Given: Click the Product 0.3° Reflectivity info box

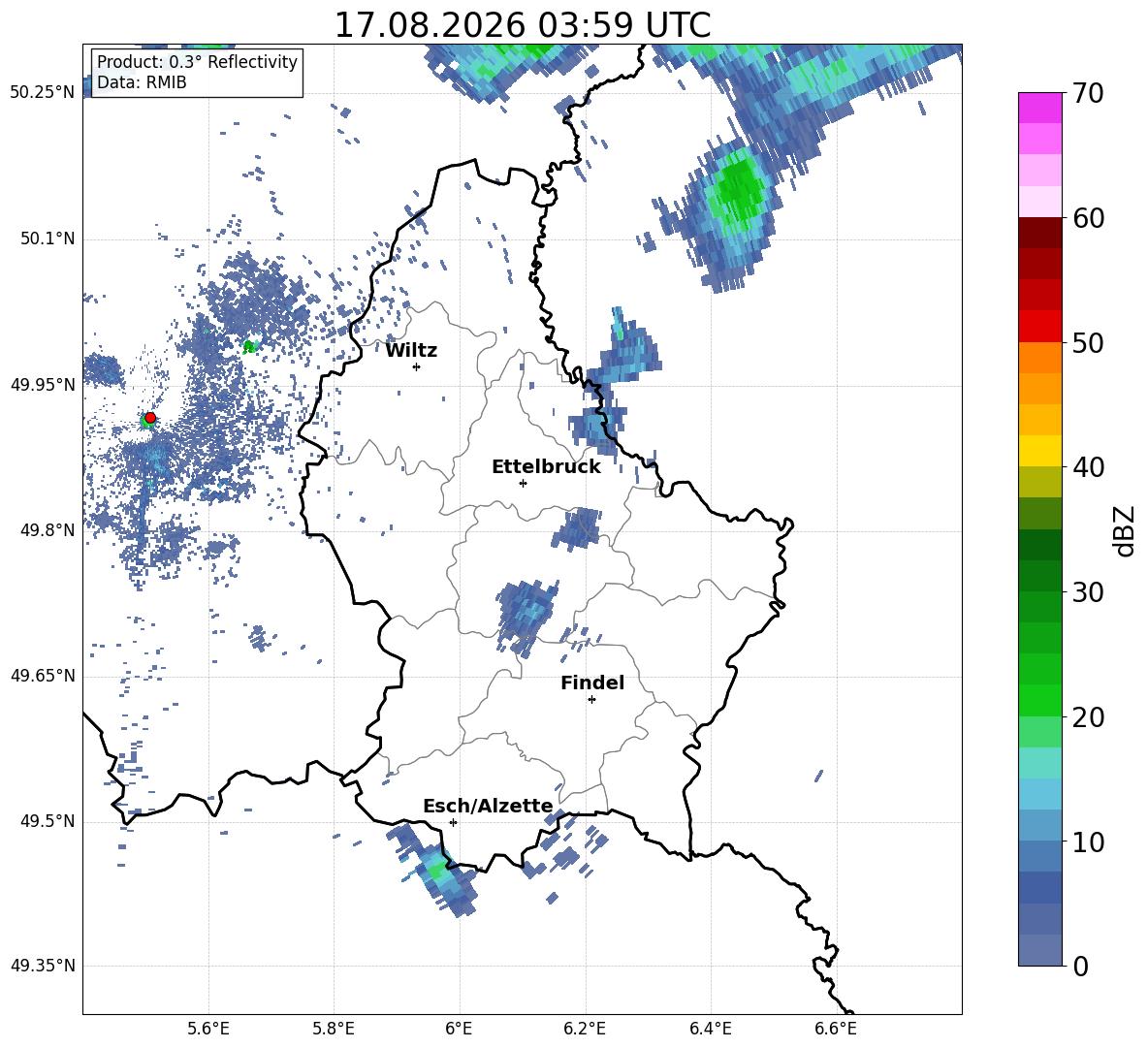Looking at the screenshot, I should [x=197, y=72].
